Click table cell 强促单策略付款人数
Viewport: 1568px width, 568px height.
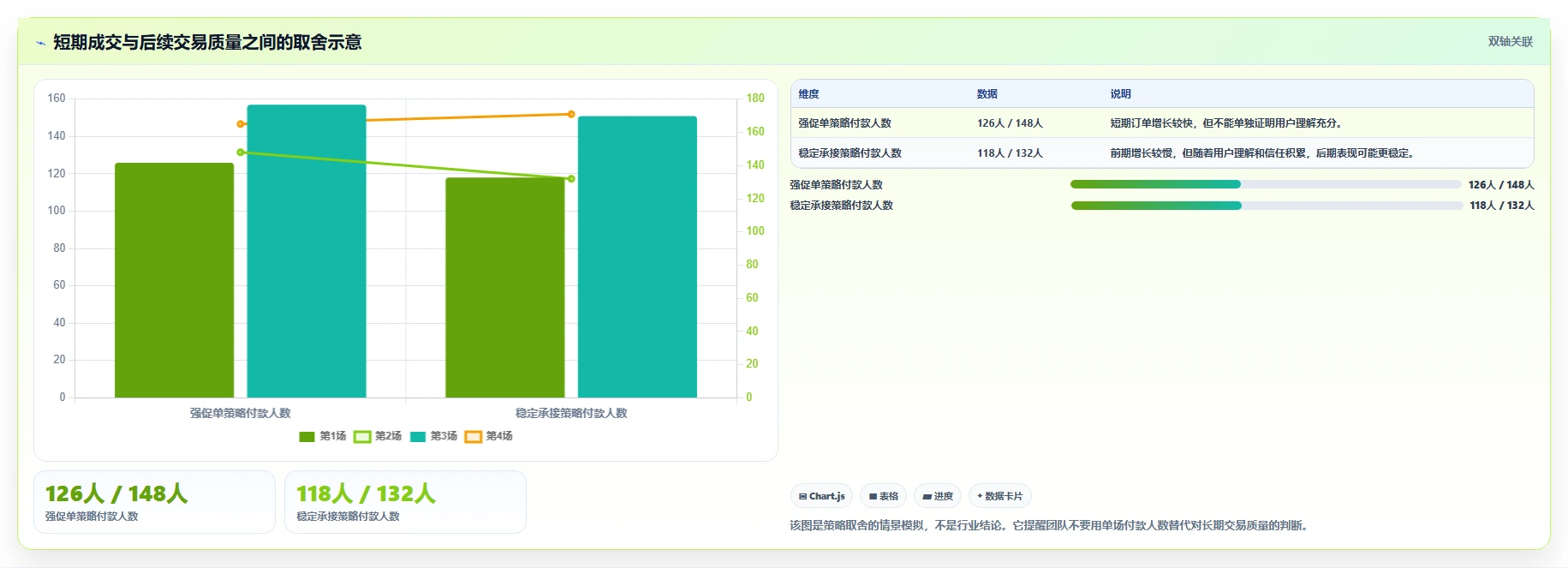click(x=844, y=123)
